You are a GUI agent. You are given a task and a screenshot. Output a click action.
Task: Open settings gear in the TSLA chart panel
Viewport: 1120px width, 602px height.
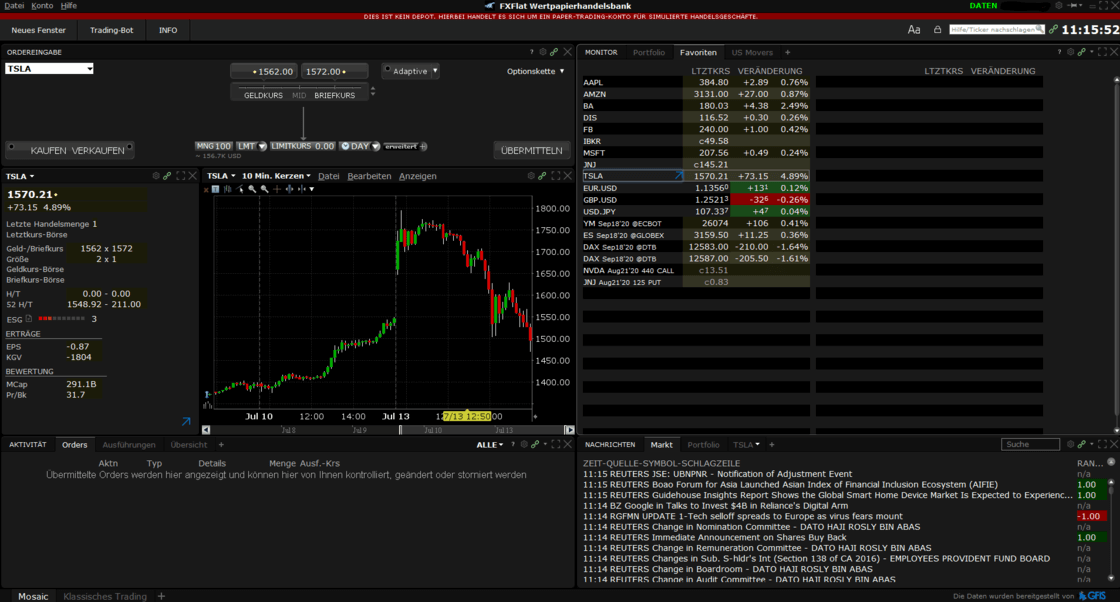(529, 175)
